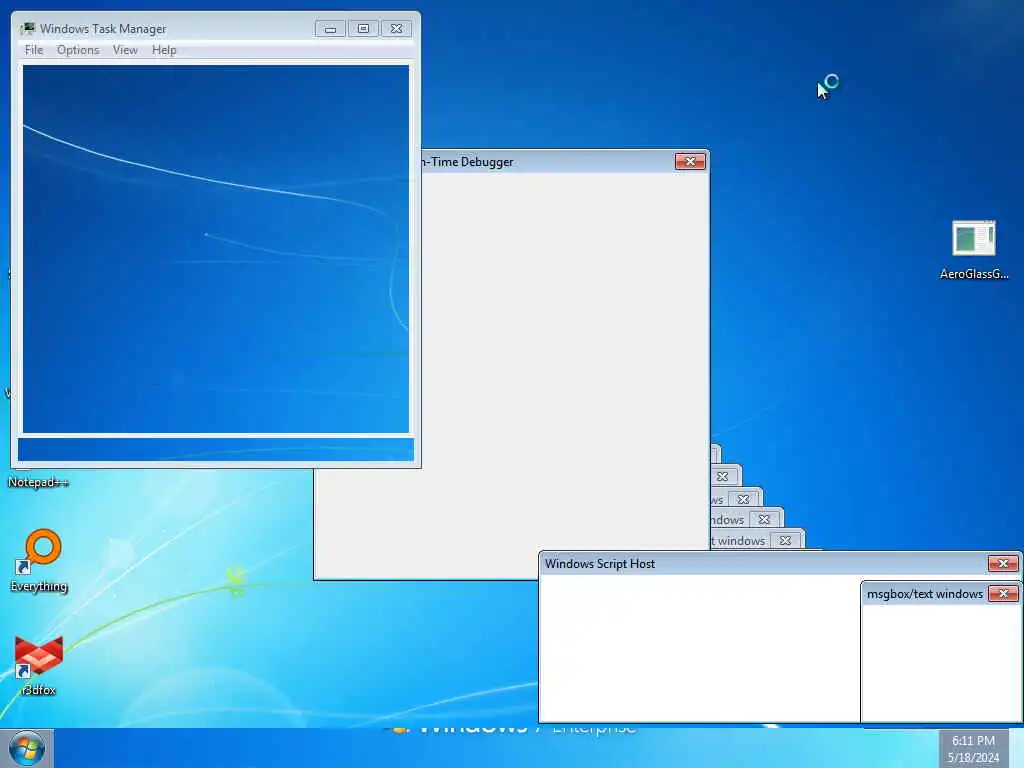Click the Windows Script Host title bar
Screen dimensions: 1024x768
pos(763,564)
